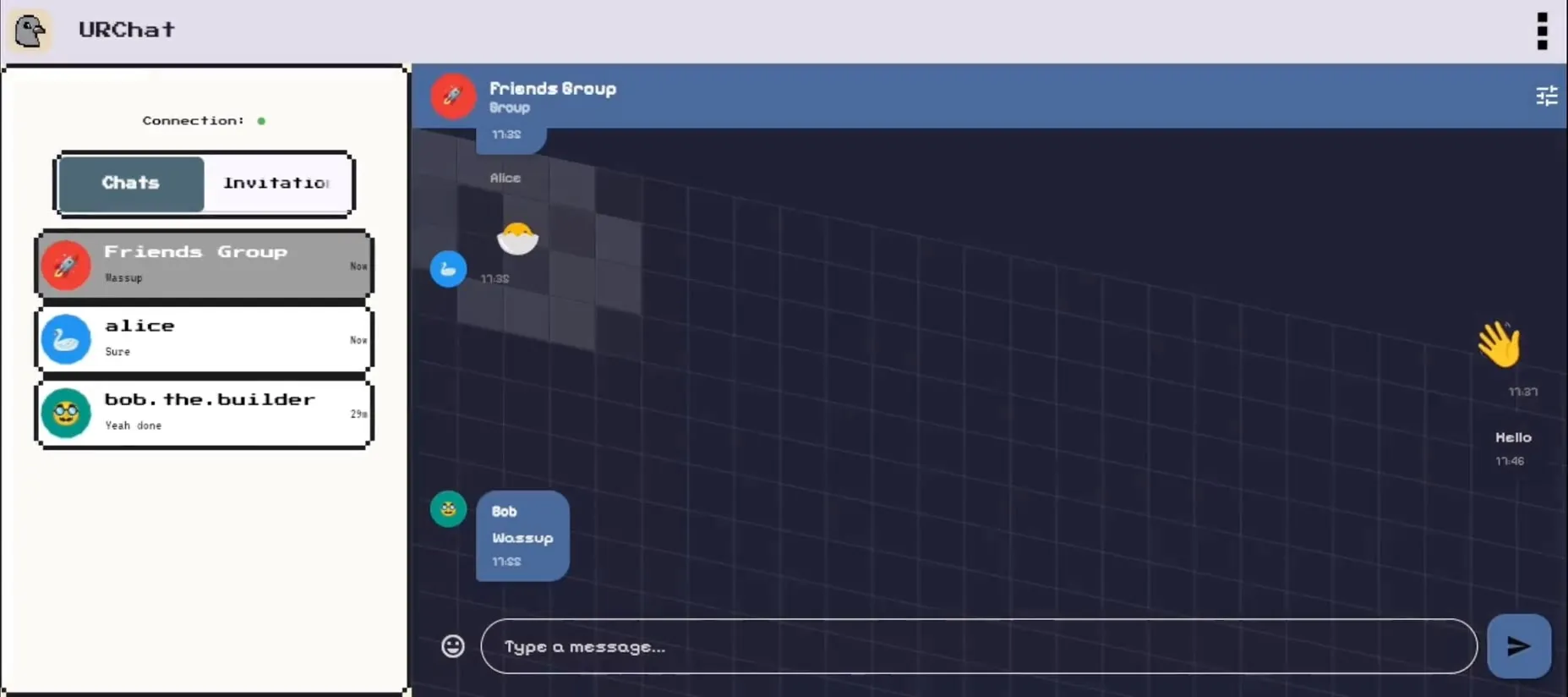The height and width of the screenshot is (697, 1568).
Task: Click Alice's swan avatar beside chick message
Action: click(x=448, y=269)
